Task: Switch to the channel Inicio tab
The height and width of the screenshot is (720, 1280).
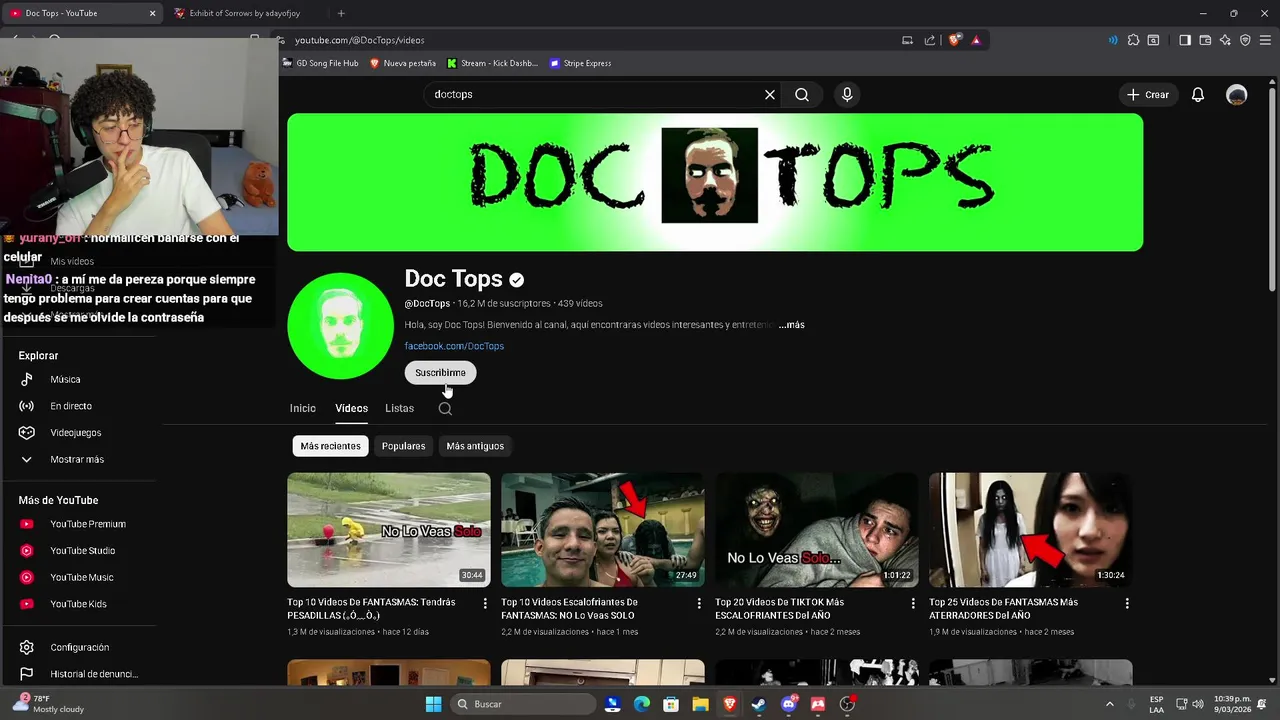Action: click(x=302, y=408)
